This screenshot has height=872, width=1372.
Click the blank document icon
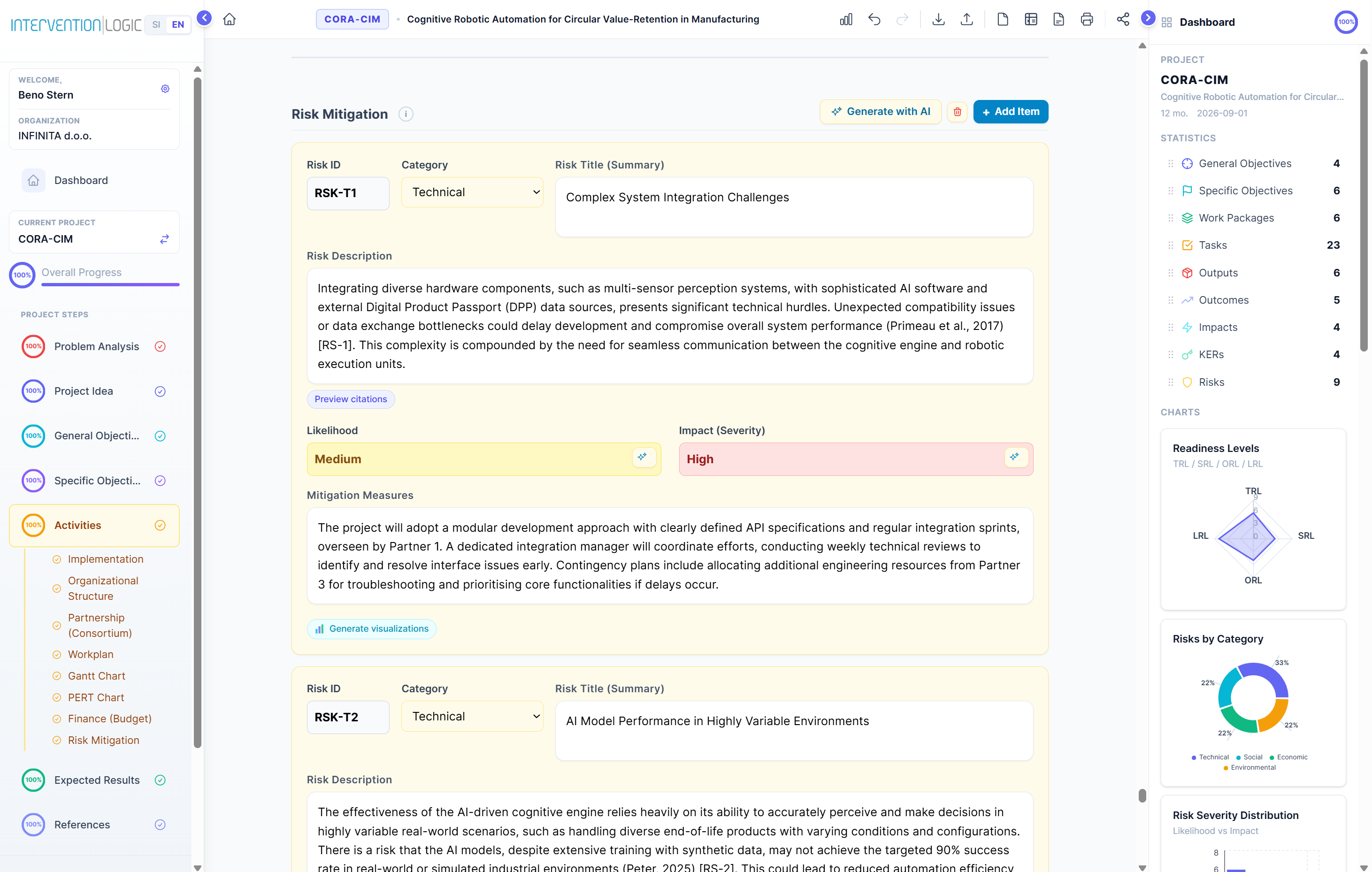(x=1003, y=19)
